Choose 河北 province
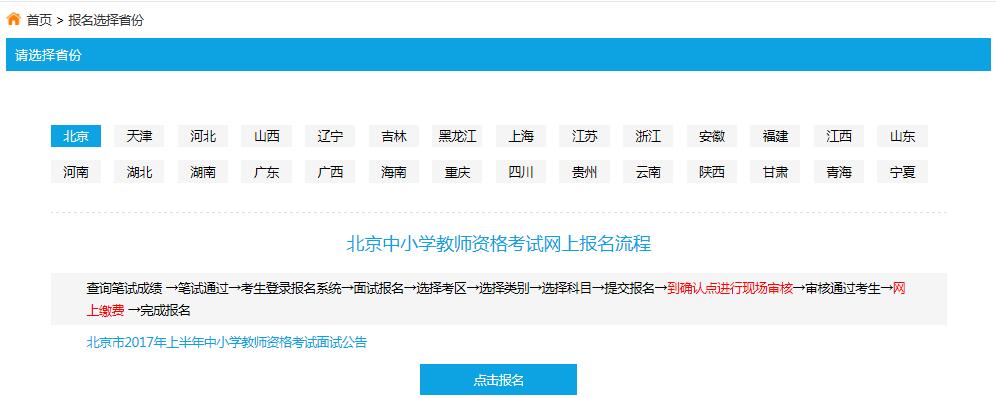The image size is (996, 398). tap(203, 136)
